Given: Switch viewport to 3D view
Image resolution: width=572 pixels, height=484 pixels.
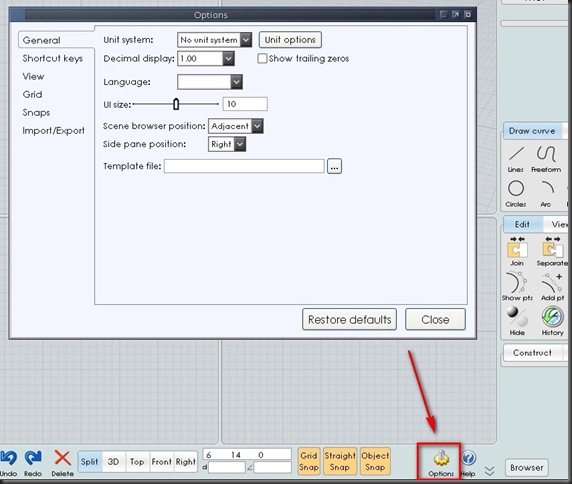Looking at the screenshot, I should (x=113, y=462).
